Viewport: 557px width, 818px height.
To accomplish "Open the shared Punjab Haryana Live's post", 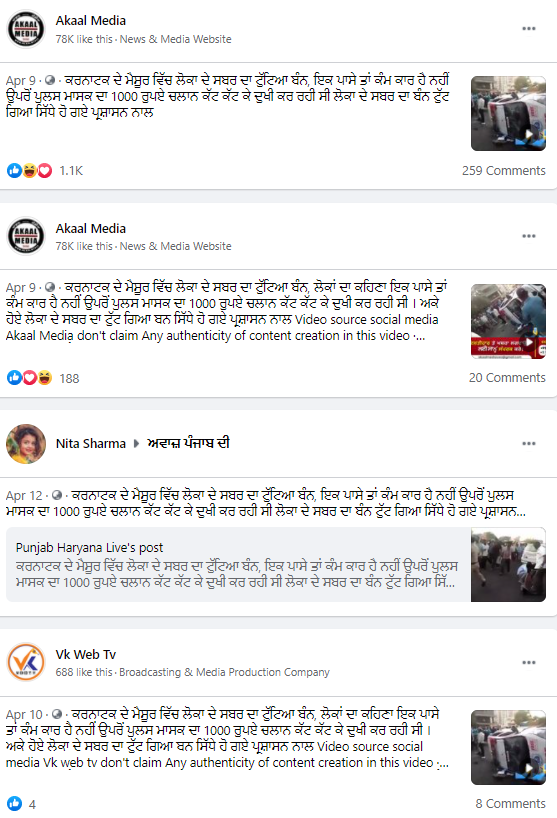I will tap(276, 564).
